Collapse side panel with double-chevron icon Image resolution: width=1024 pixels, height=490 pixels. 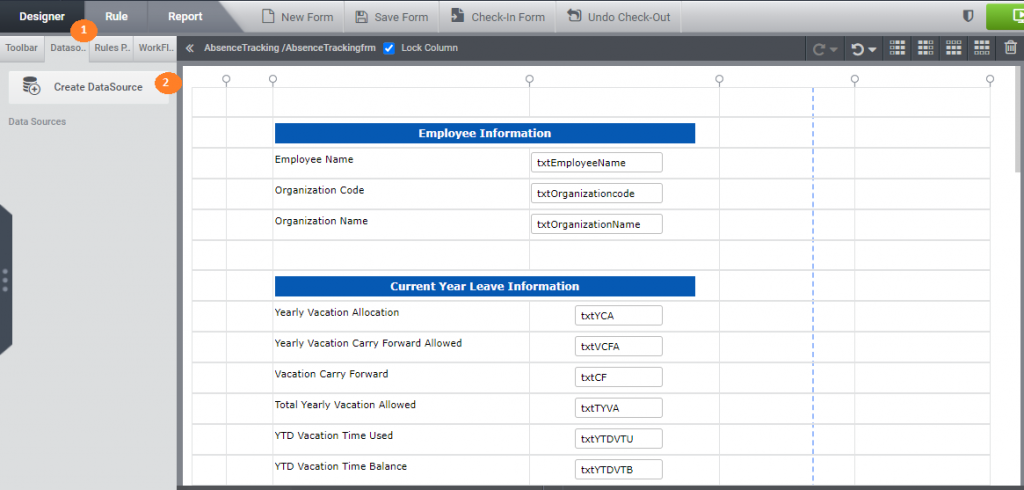190,48
